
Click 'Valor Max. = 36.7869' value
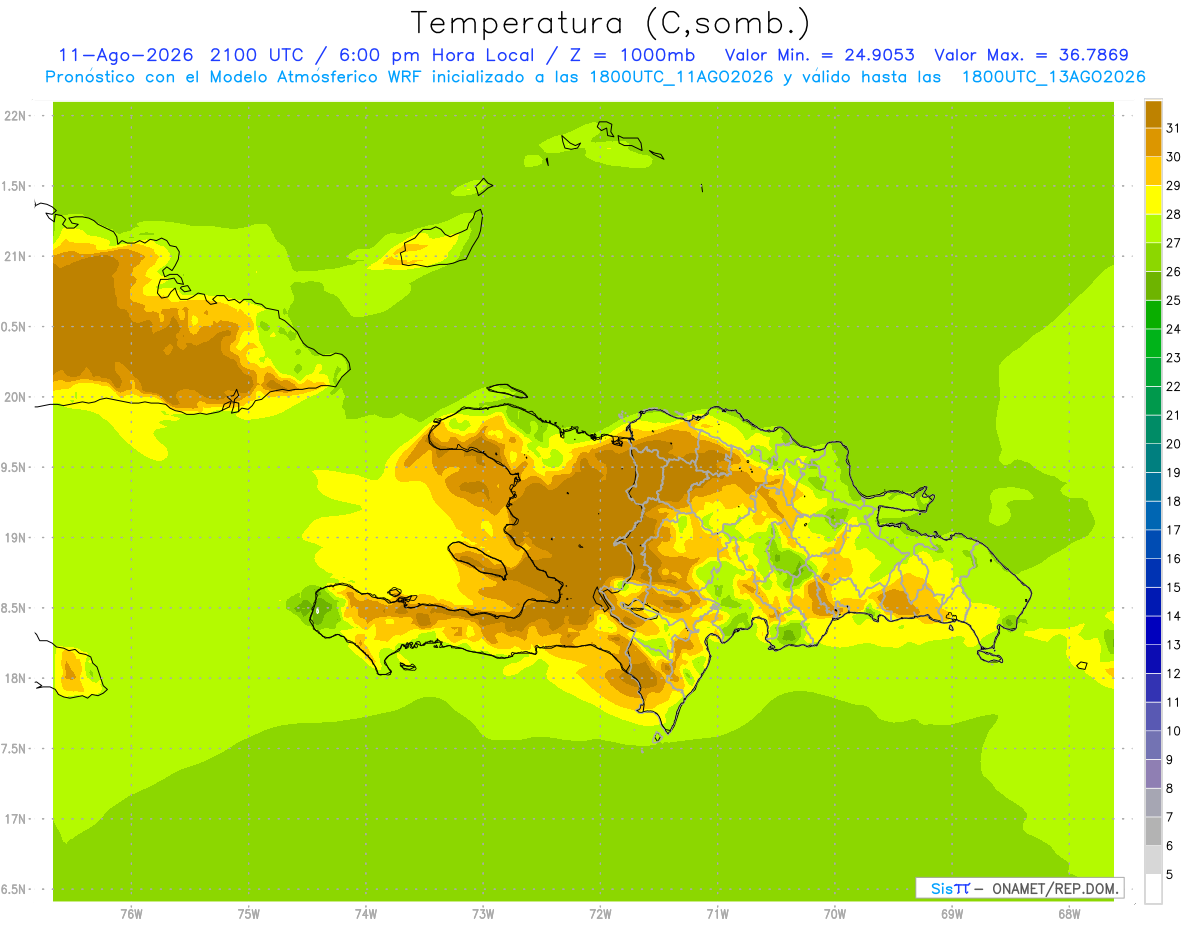(1031, 55)
